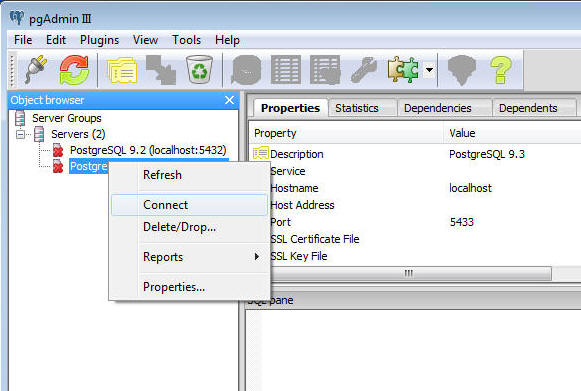Click the view data grid icon
The height and width of the screenshot is (391, 581).
[x=286, y=70]
